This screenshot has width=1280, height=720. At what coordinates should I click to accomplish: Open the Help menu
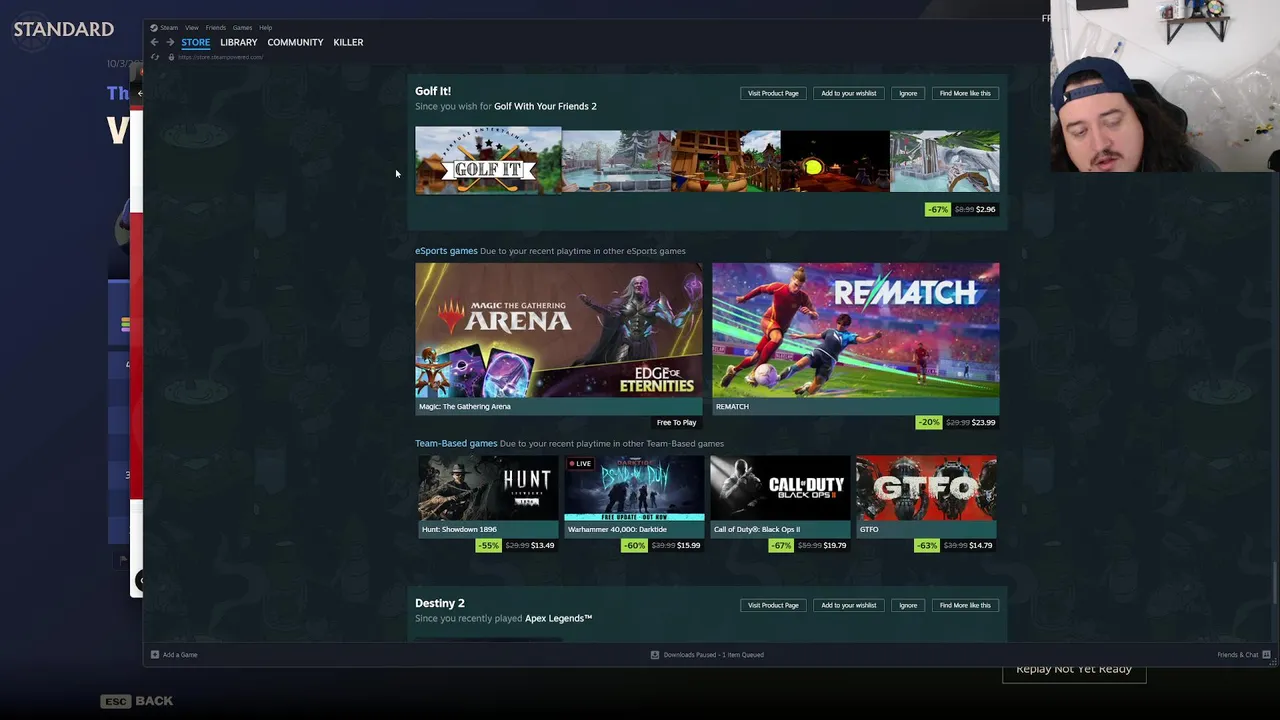click(265, 28)
